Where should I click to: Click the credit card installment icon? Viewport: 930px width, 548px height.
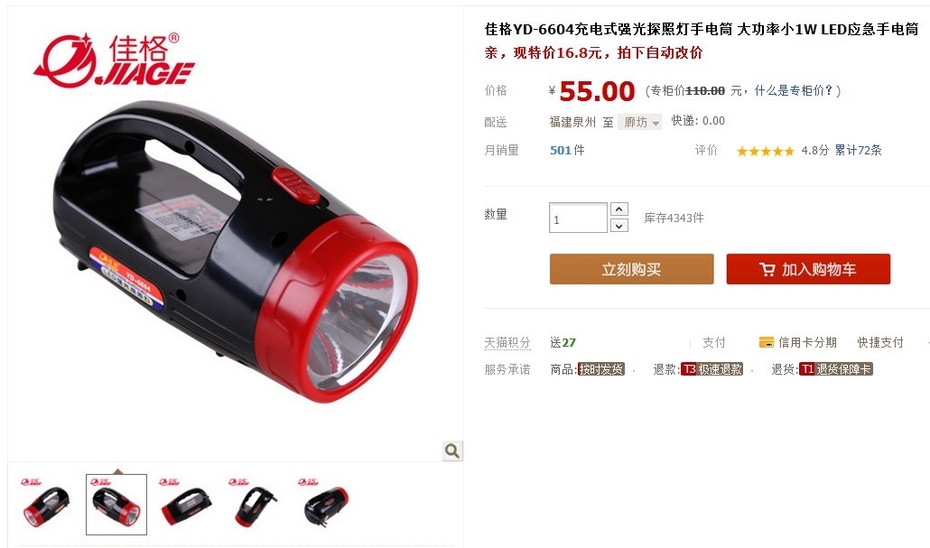coord(766,342)
